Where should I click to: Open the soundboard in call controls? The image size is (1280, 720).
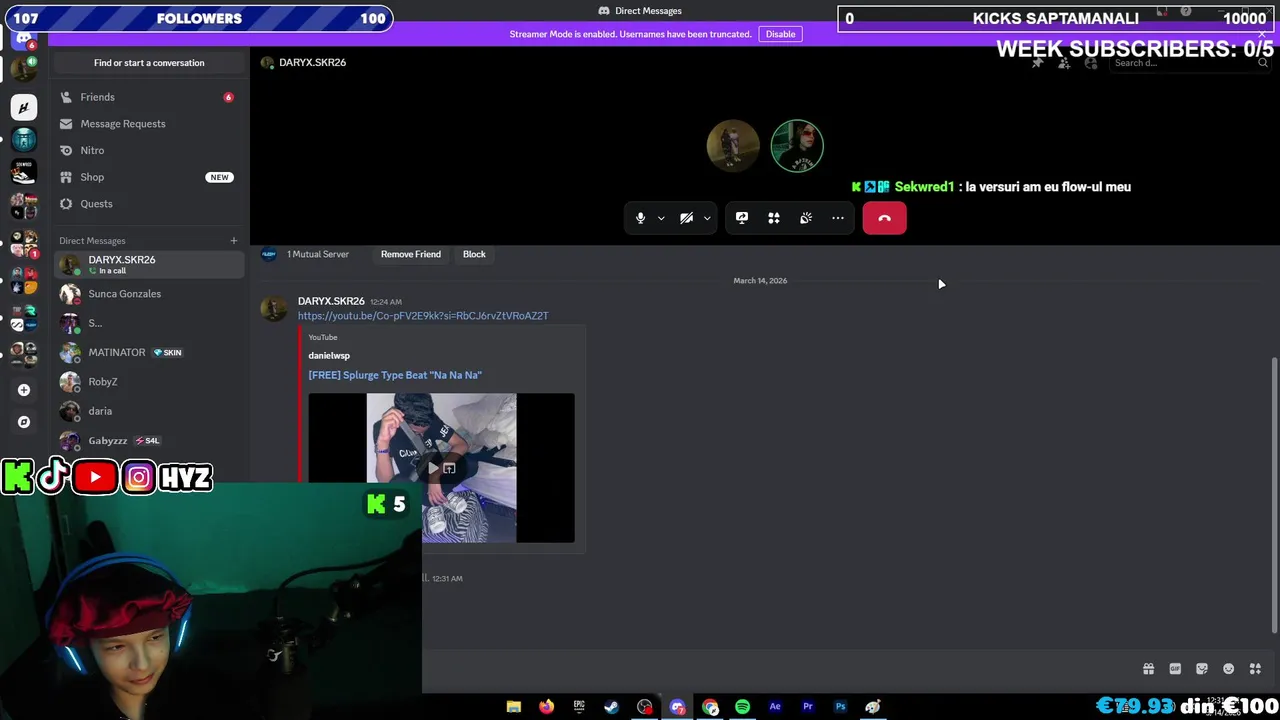pyautogui.click(x=806, y=218)
